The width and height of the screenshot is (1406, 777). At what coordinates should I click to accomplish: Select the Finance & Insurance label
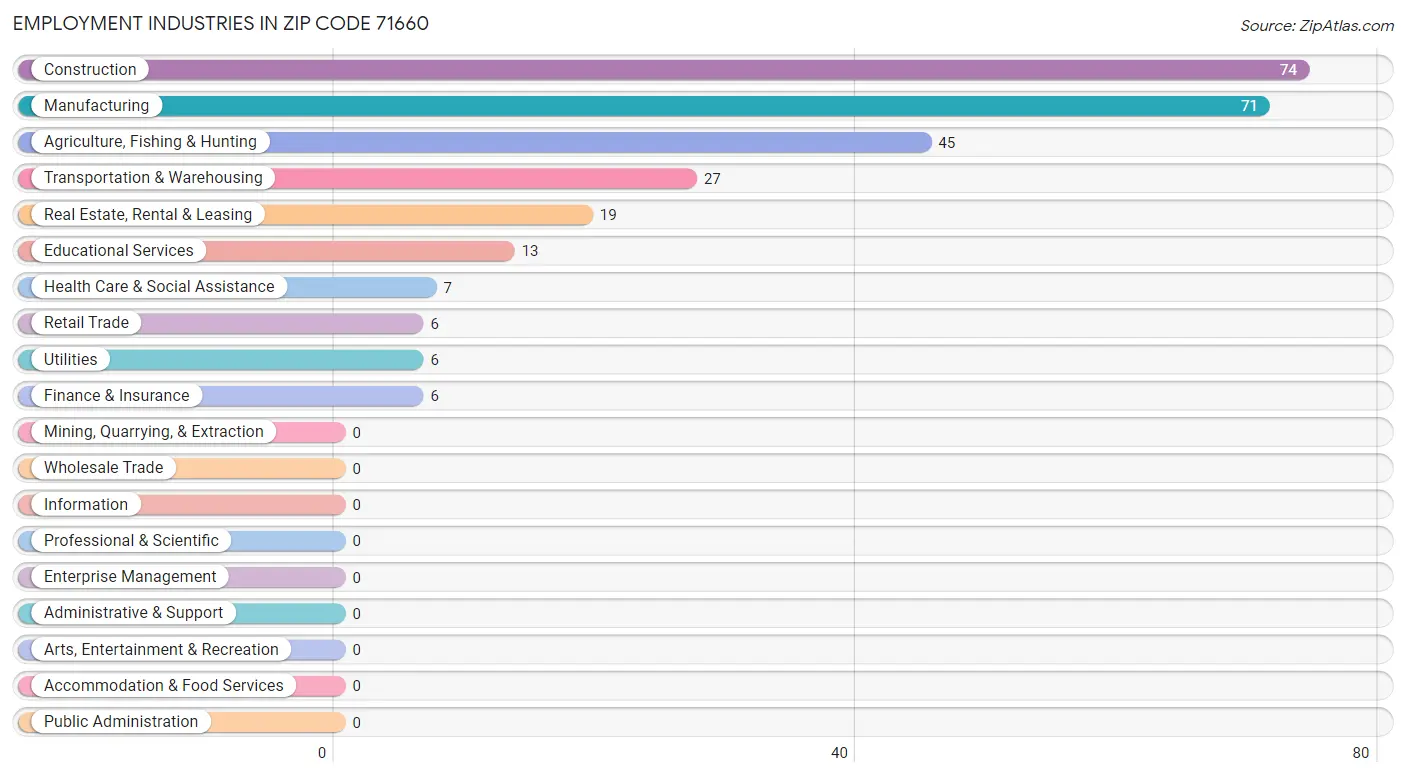tap(116, 396)
